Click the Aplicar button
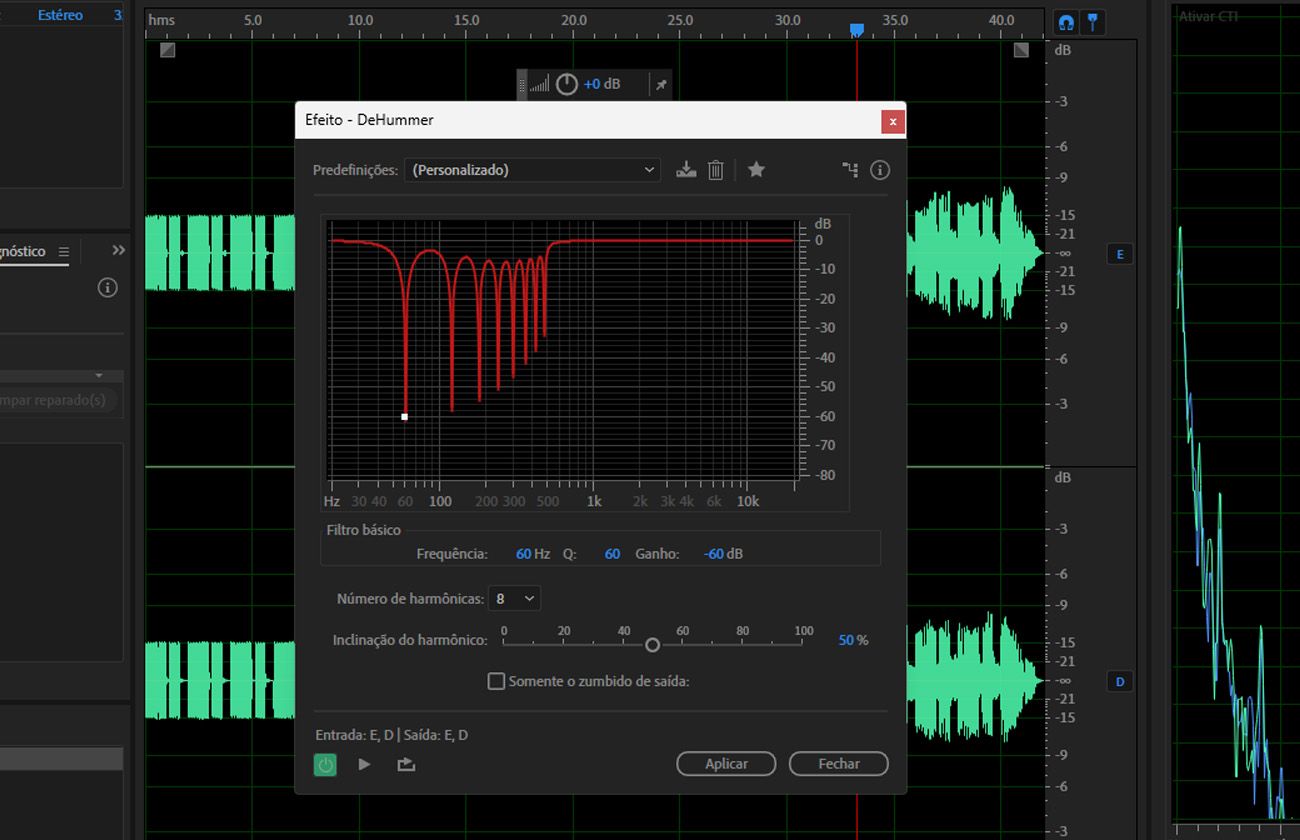 point(726,763)
